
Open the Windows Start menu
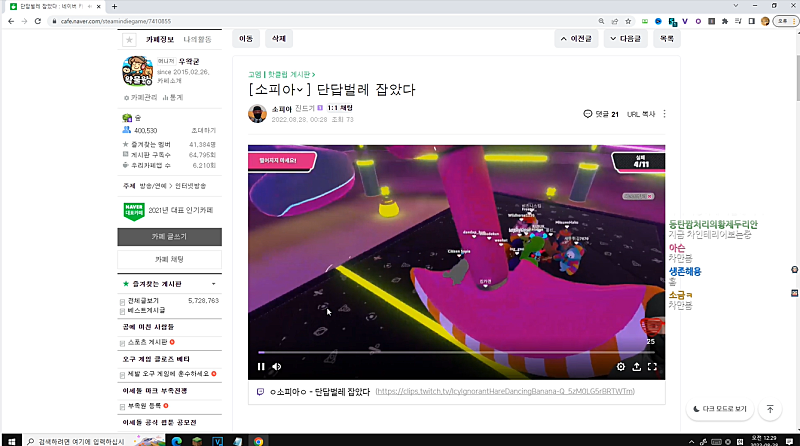(12, 441)
